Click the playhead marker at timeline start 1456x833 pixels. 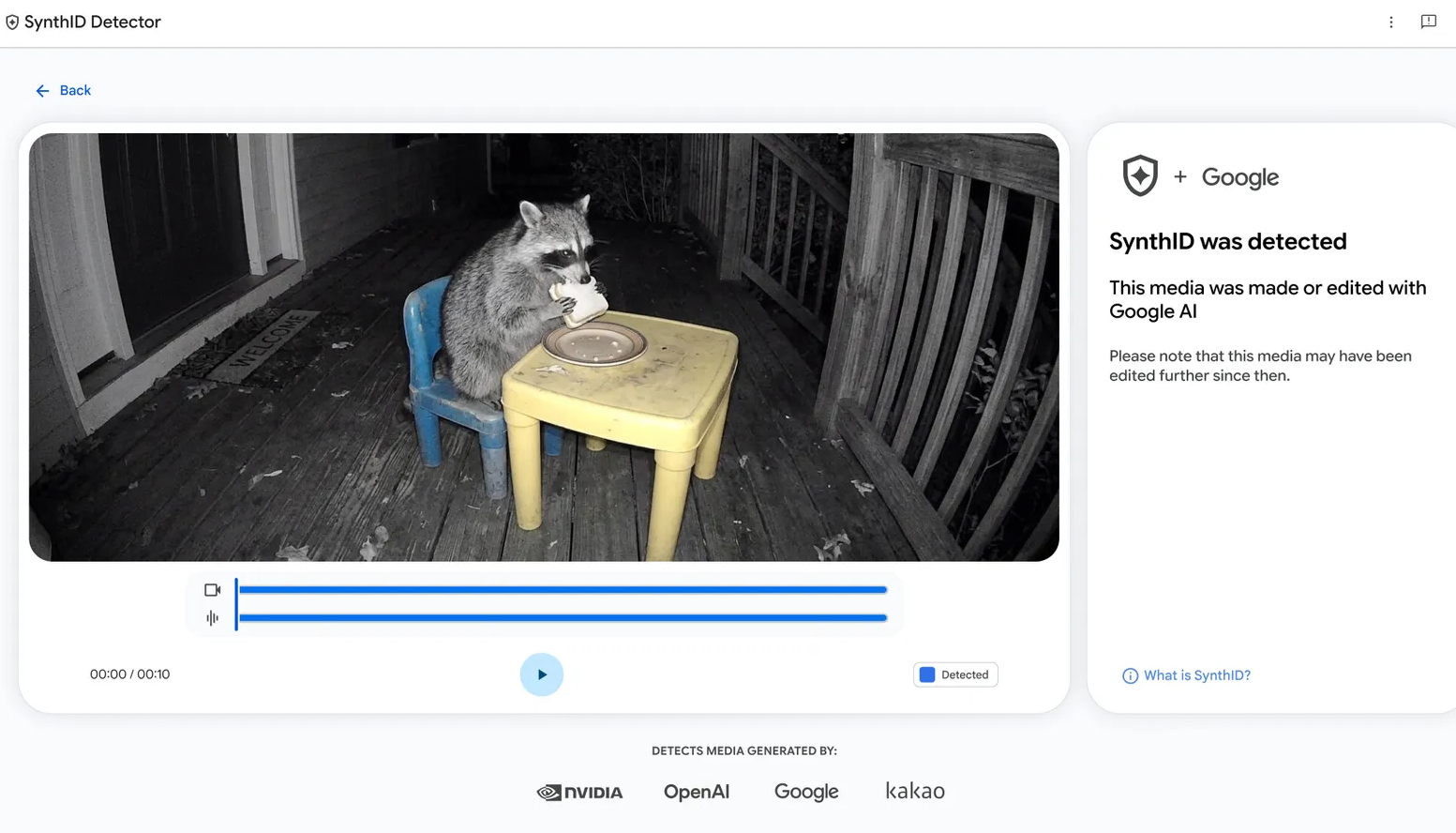click(236, 604)
